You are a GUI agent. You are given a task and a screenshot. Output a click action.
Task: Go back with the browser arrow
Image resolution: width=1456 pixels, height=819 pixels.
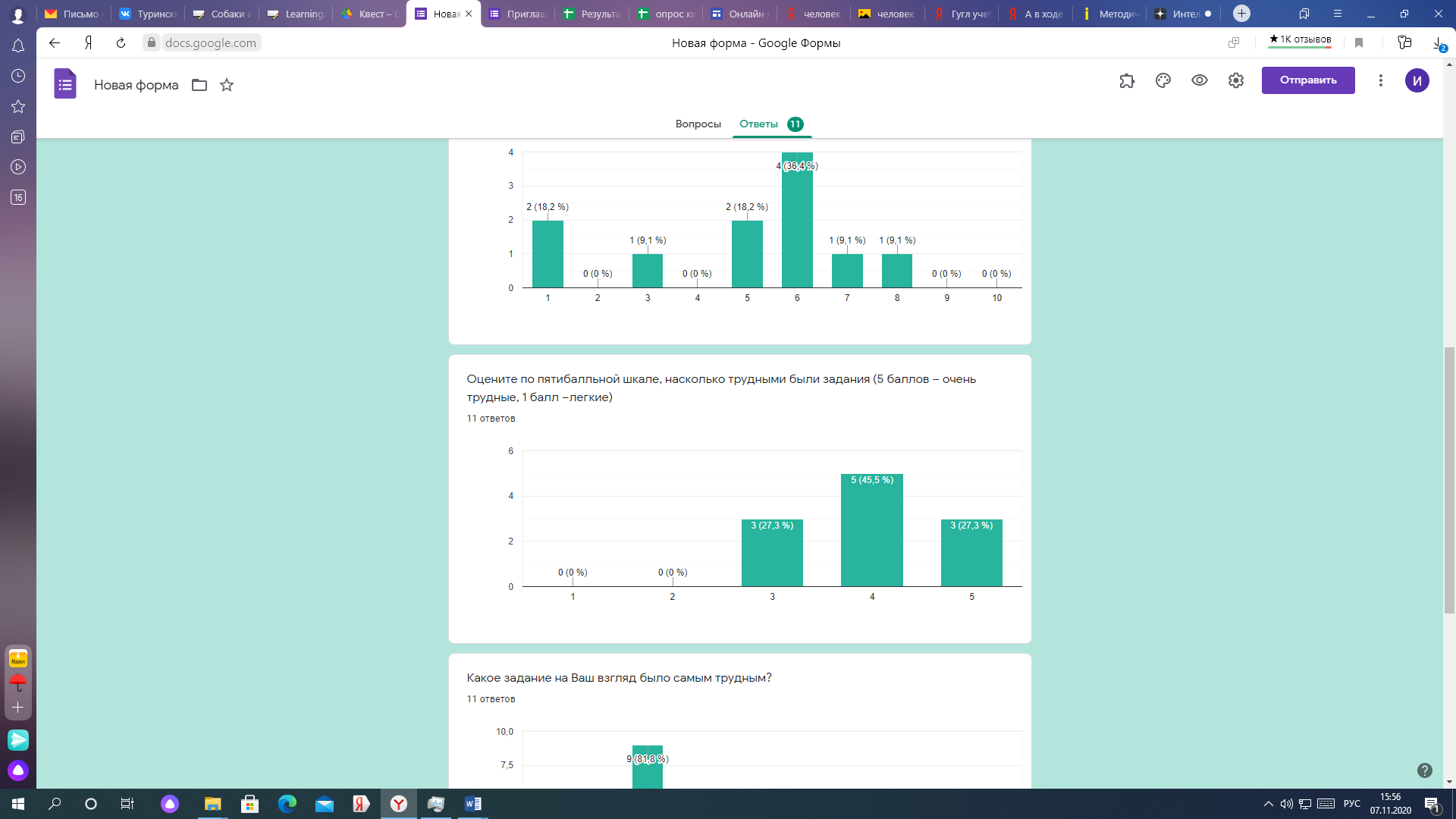point(55,42)
